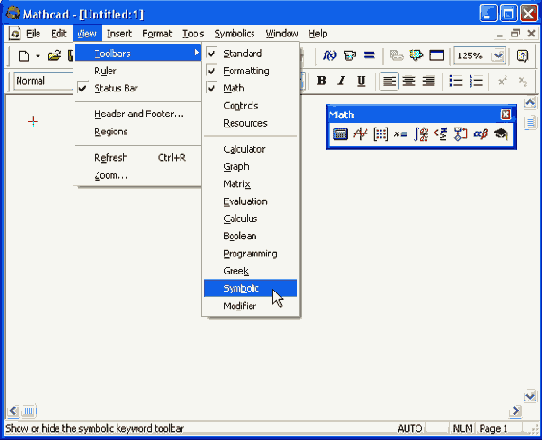Create a new worksheet with the blank page icon
The width and height of the screenshot is (542, 440).
(x=24, y=56)
